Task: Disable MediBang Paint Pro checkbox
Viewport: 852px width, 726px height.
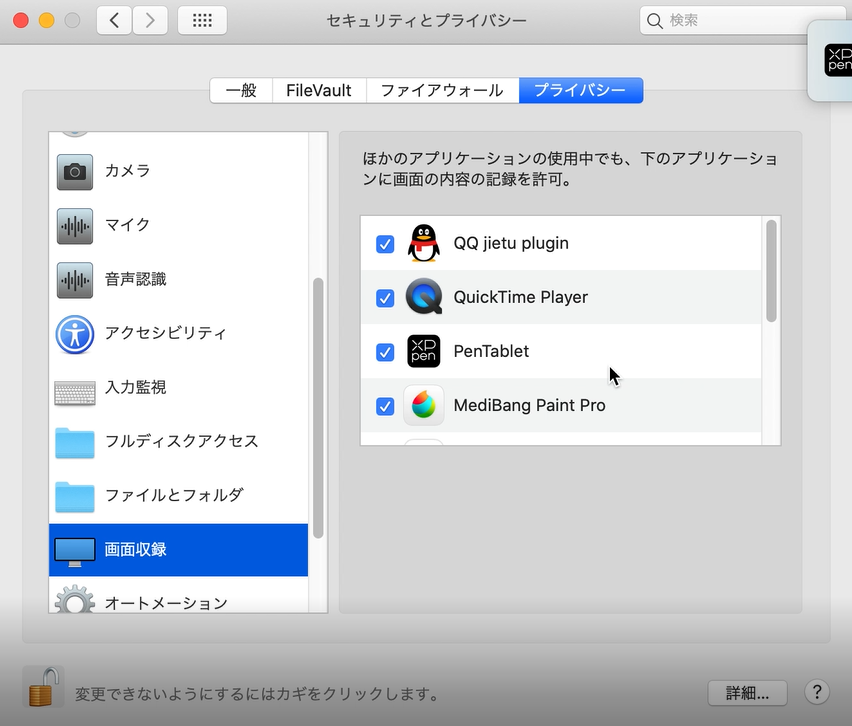Action: click(x=385, y=406)
